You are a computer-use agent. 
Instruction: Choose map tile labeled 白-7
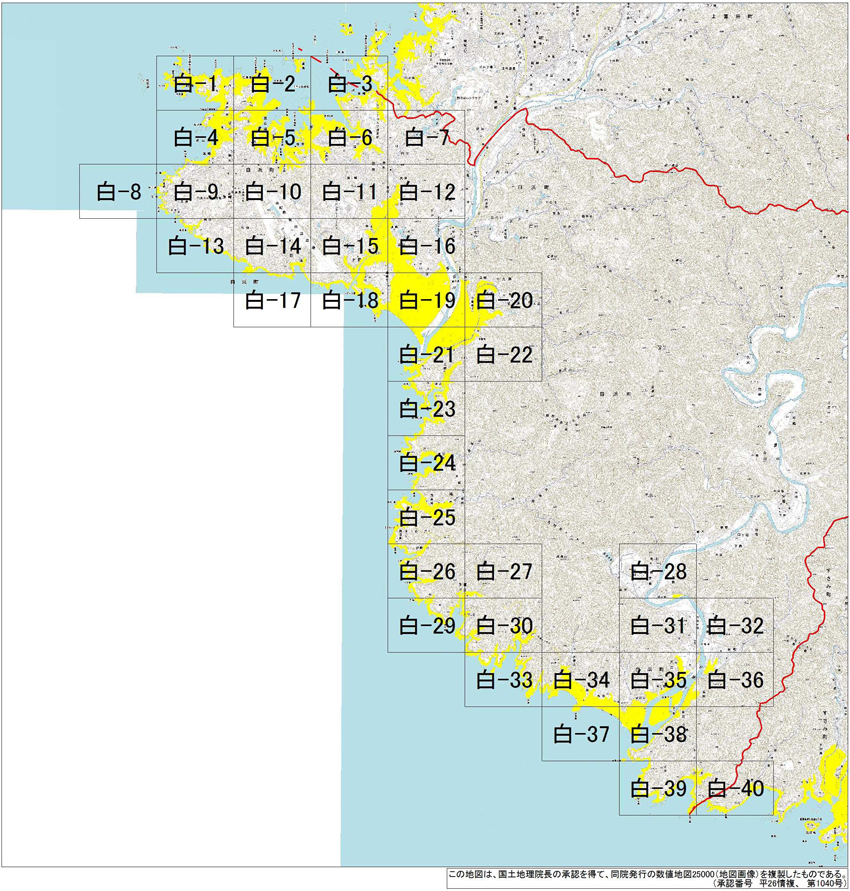tap(427, 137)
